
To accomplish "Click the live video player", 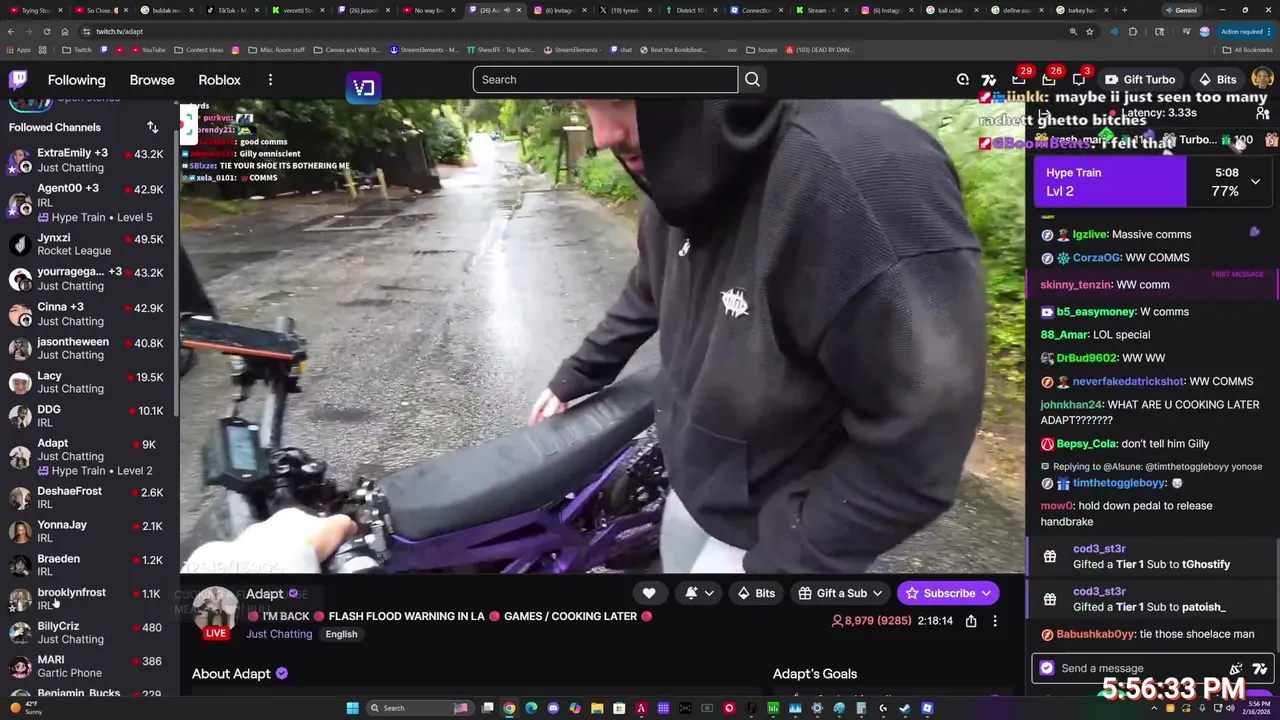I will point(602,336).
